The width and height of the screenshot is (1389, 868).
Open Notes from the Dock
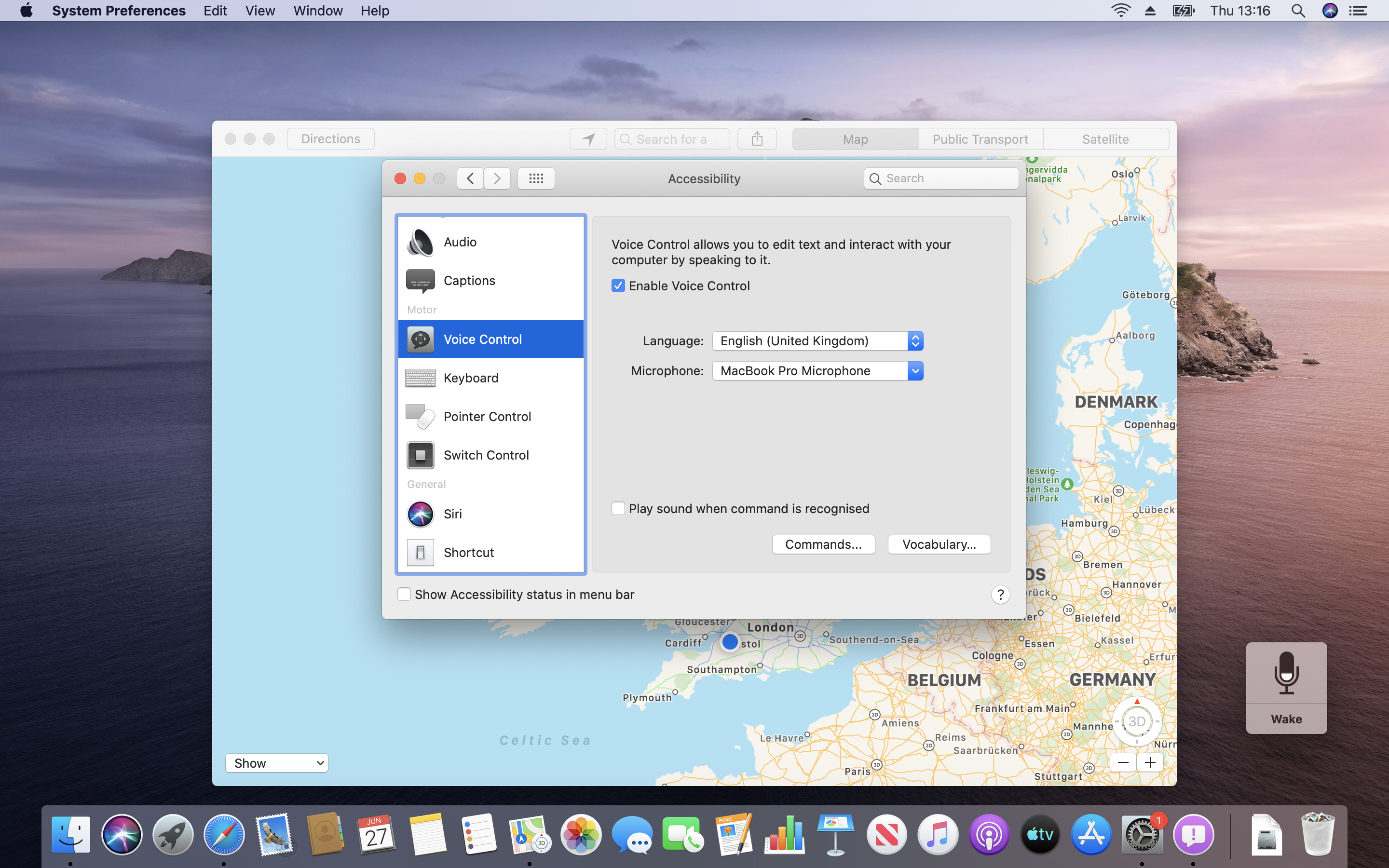pos(428,834)
